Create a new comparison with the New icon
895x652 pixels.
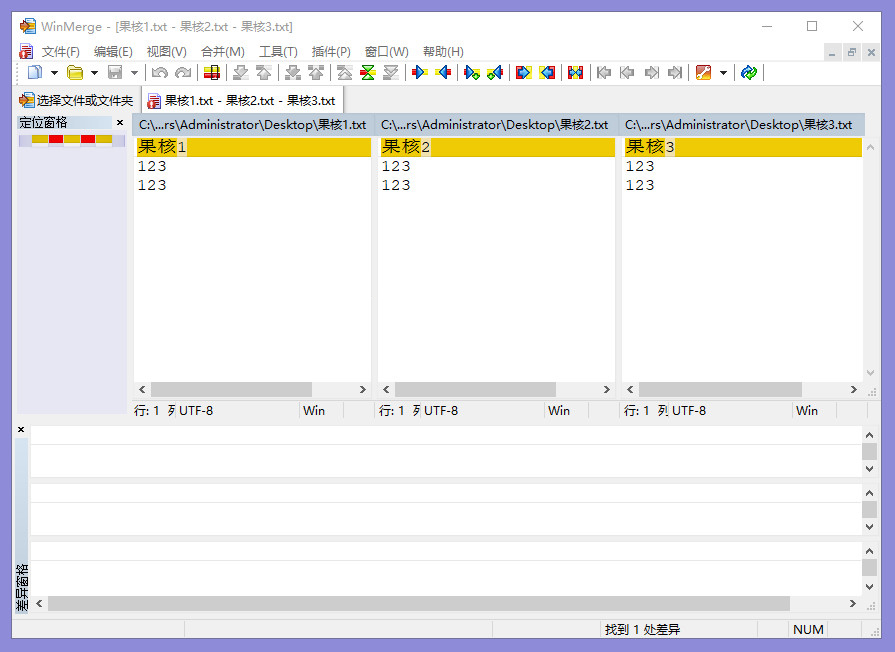pos(37,72)
